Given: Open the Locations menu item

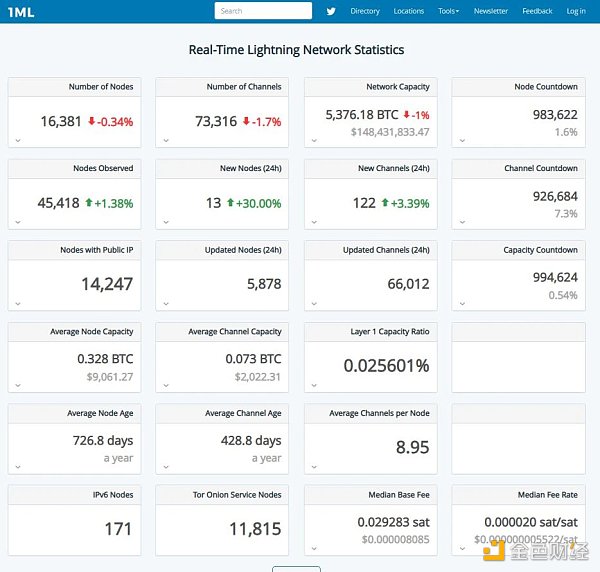Looking at the screenshot, I should (x=408, y=11).
